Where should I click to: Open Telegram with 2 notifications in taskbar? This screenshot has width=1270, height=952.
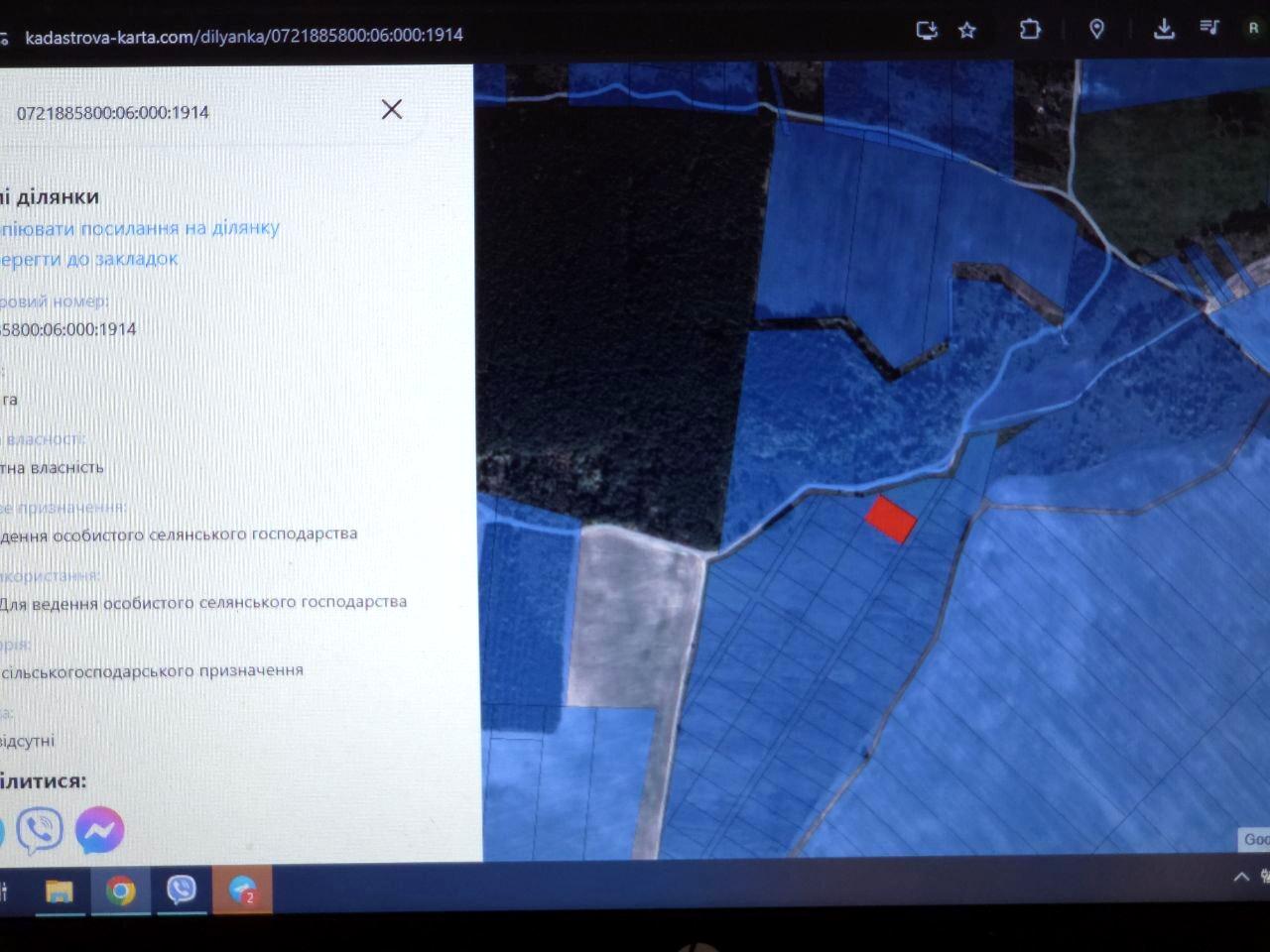[242, 891]
